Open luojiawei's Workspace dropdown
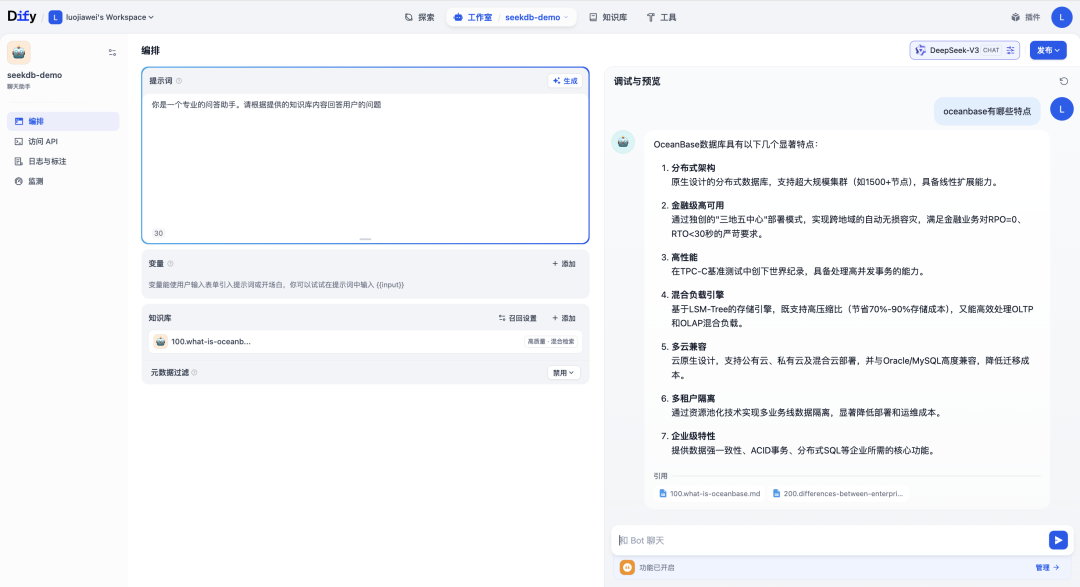 tap(100, 15)
